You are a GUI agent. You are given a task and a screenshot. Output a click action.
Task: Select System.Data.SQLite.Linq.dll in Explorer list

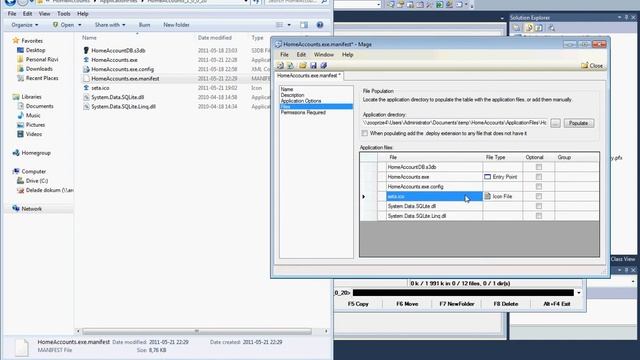[123, 107]
